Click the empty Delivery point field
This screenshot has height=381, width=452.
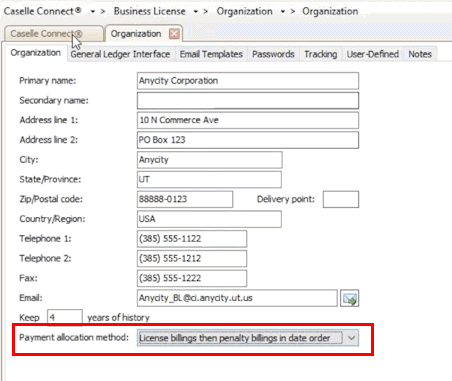[341, 199]
